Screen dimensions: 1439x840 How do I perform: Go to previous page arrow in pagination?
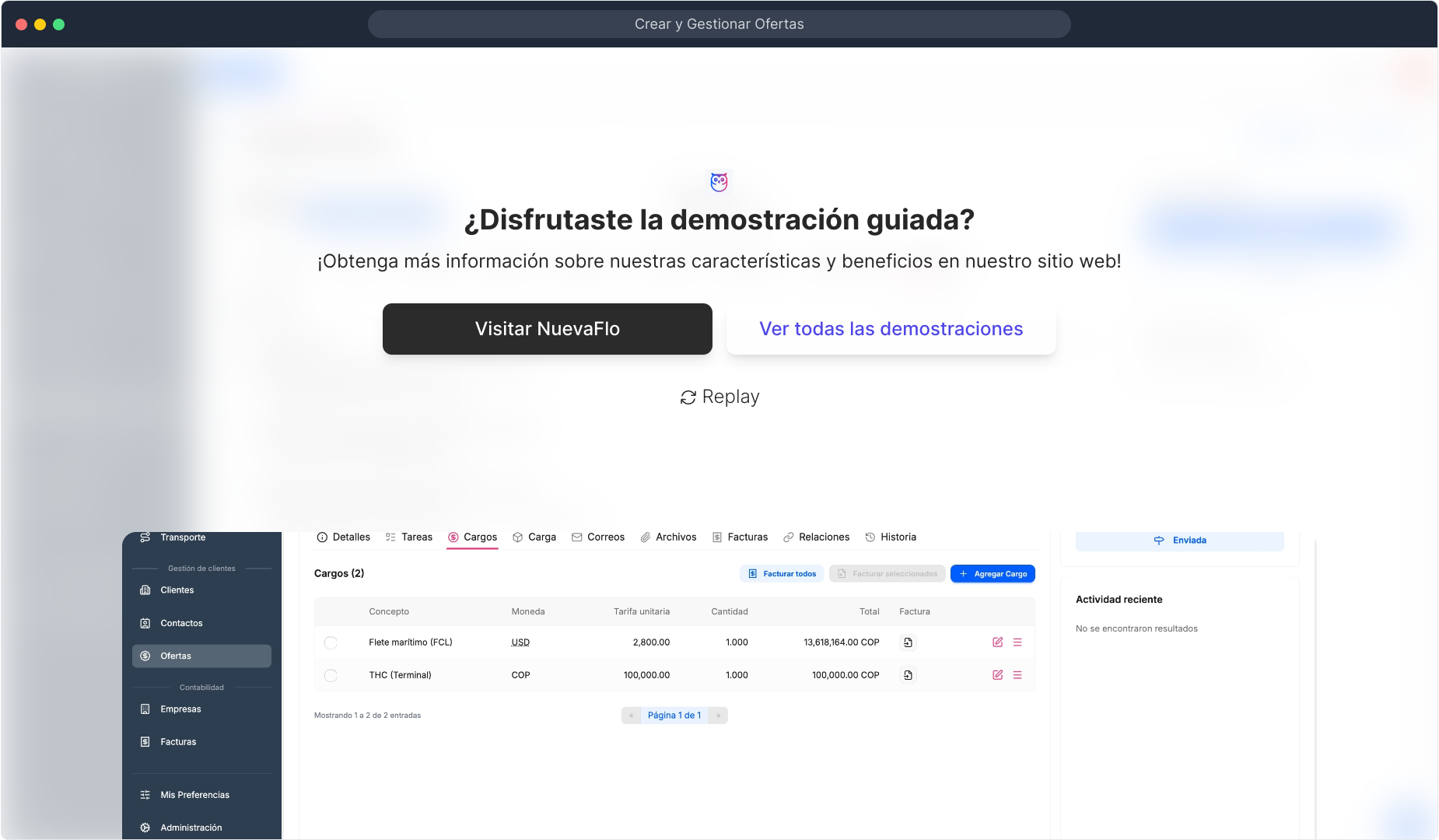pos(631,716)
